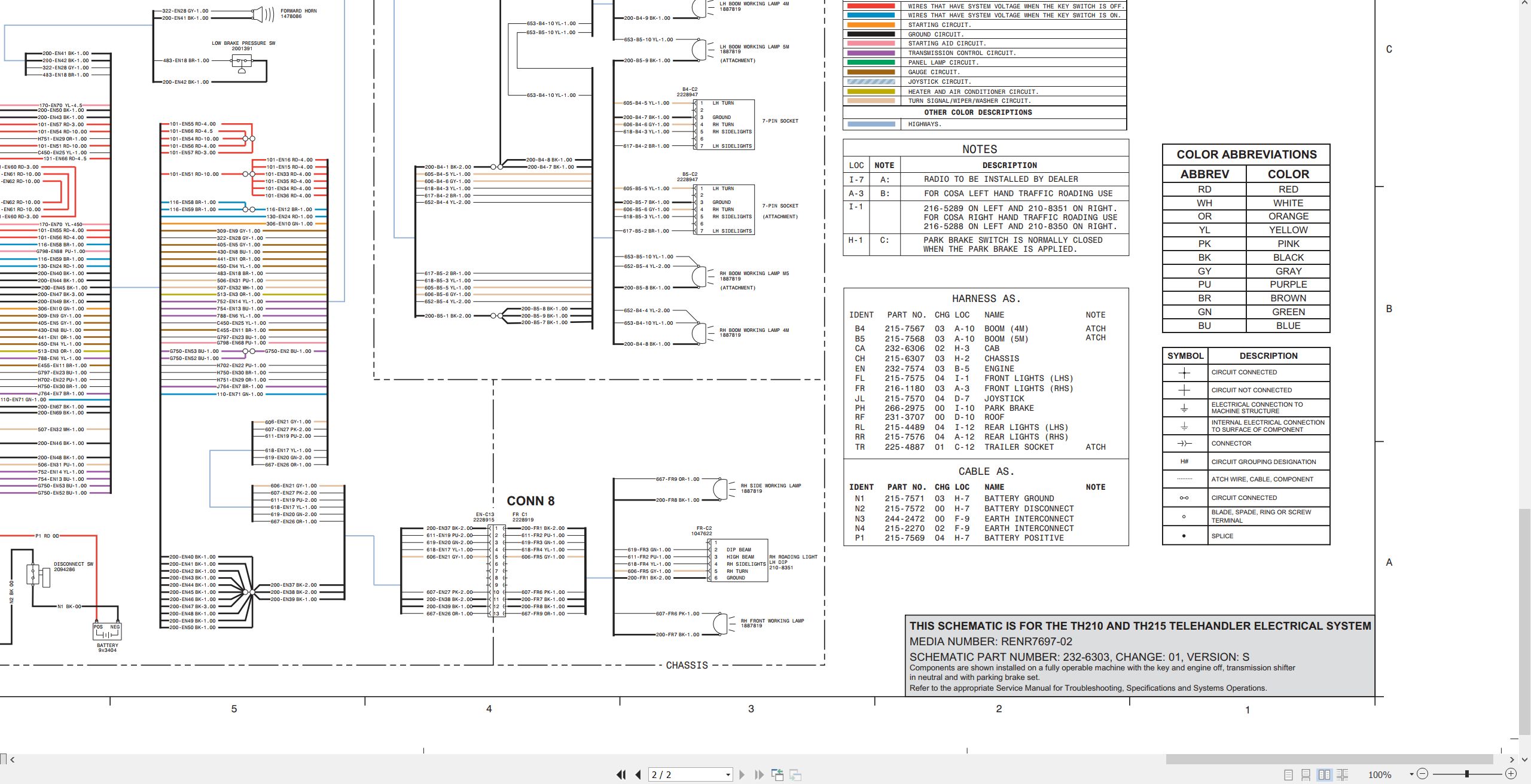
Task: Open the zoom level dropdown arrow
Action: tap(1411, 774)
